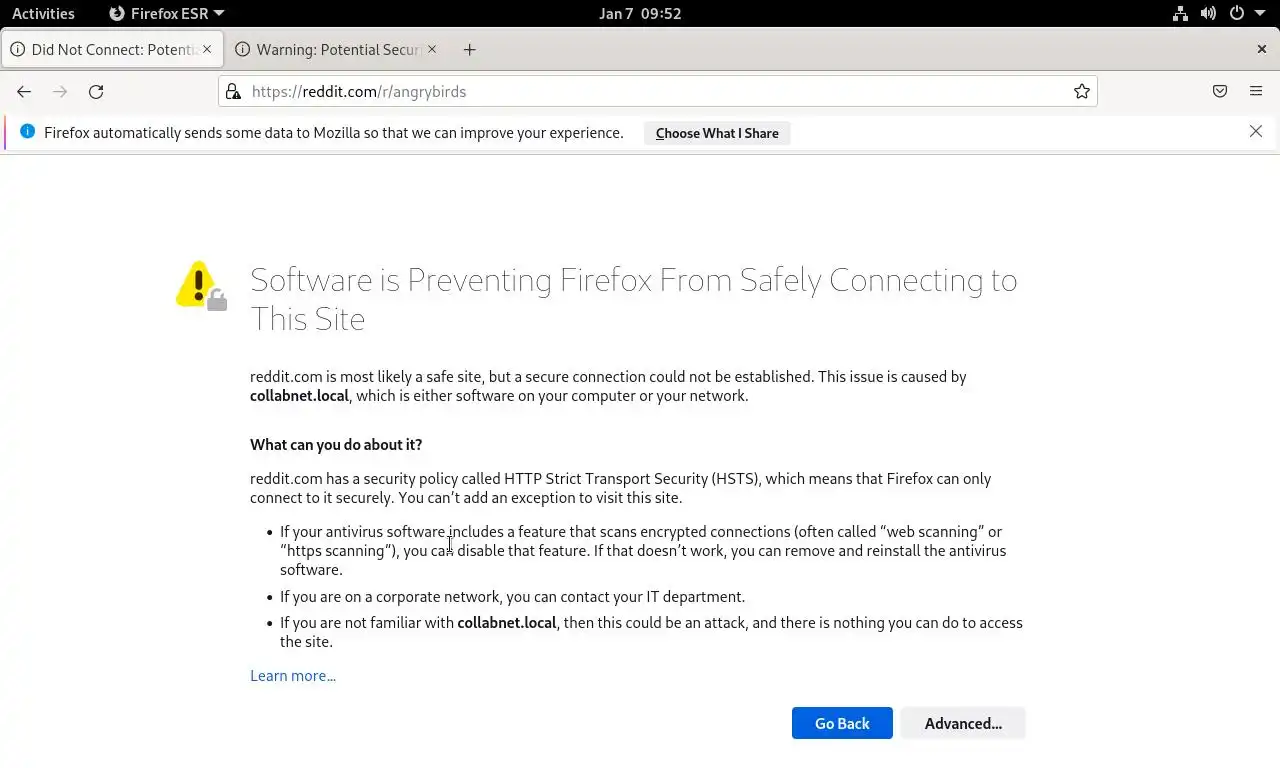Open the Activities overview
The width and height of the screenshot is (1280, 768).
(x=43, y=13)
